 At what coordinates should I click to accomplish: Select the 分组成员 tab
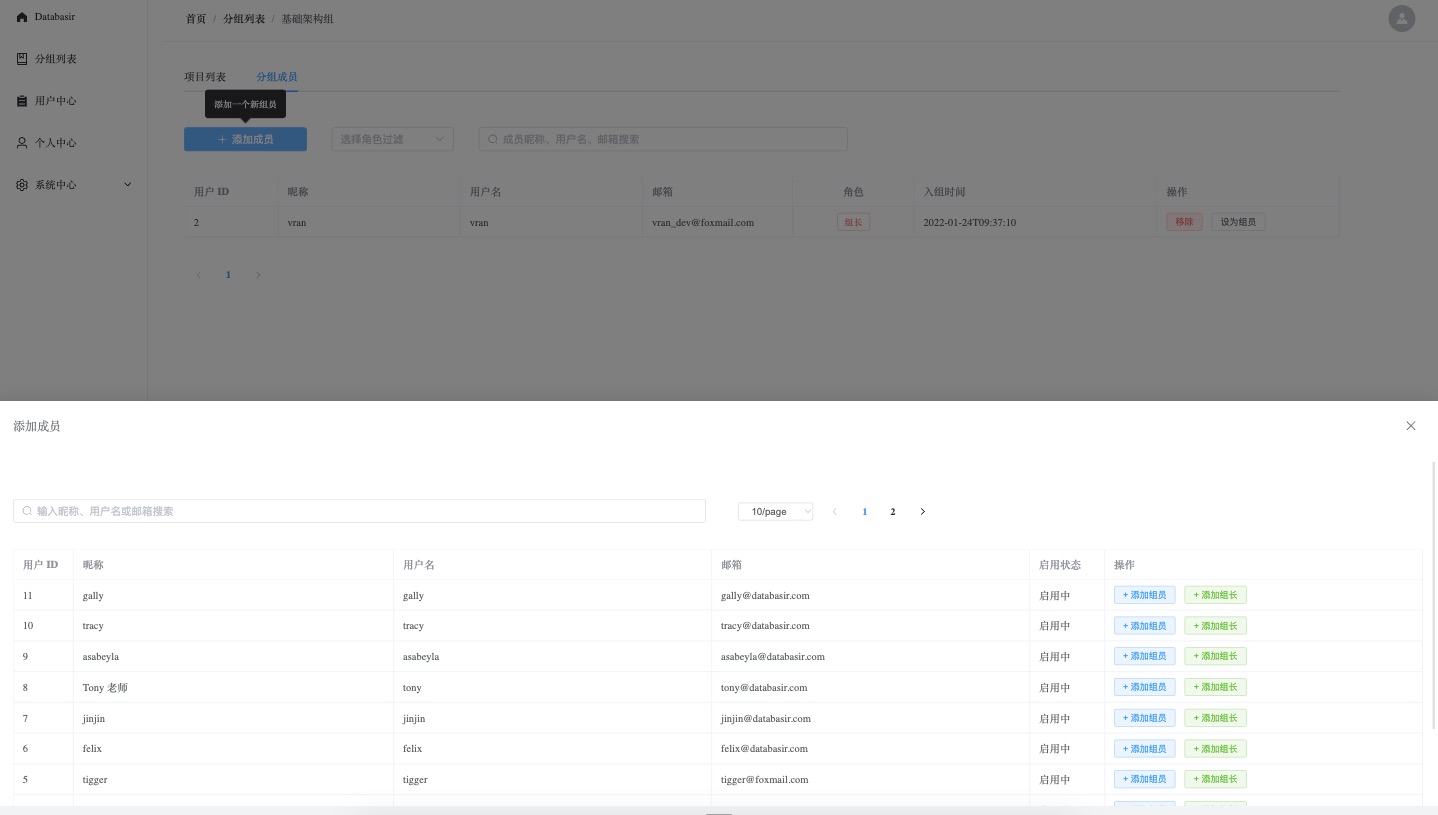tap(276, 77)
